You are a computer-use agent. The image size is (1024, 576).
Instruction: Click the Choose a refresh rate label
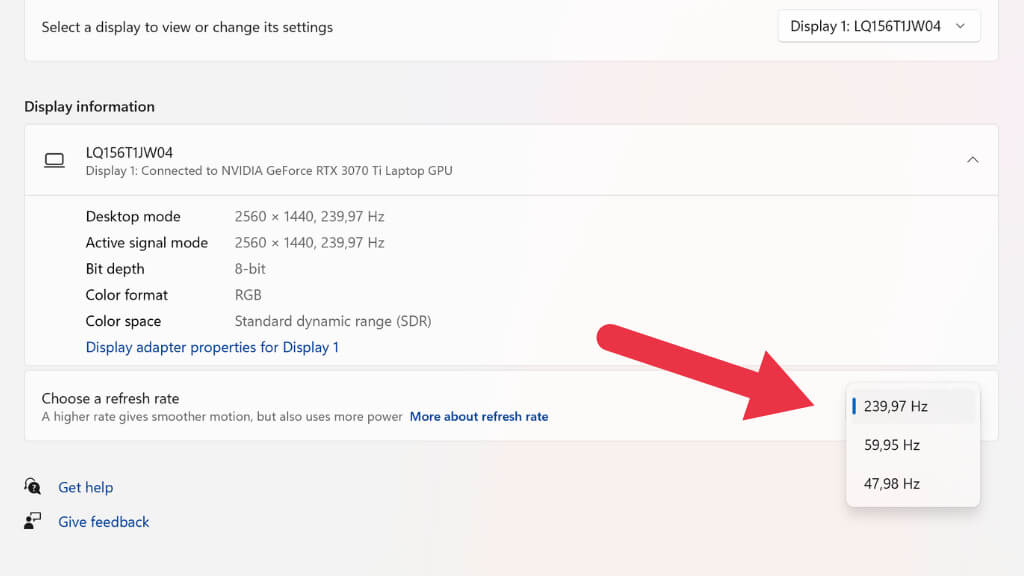(110, 398)
